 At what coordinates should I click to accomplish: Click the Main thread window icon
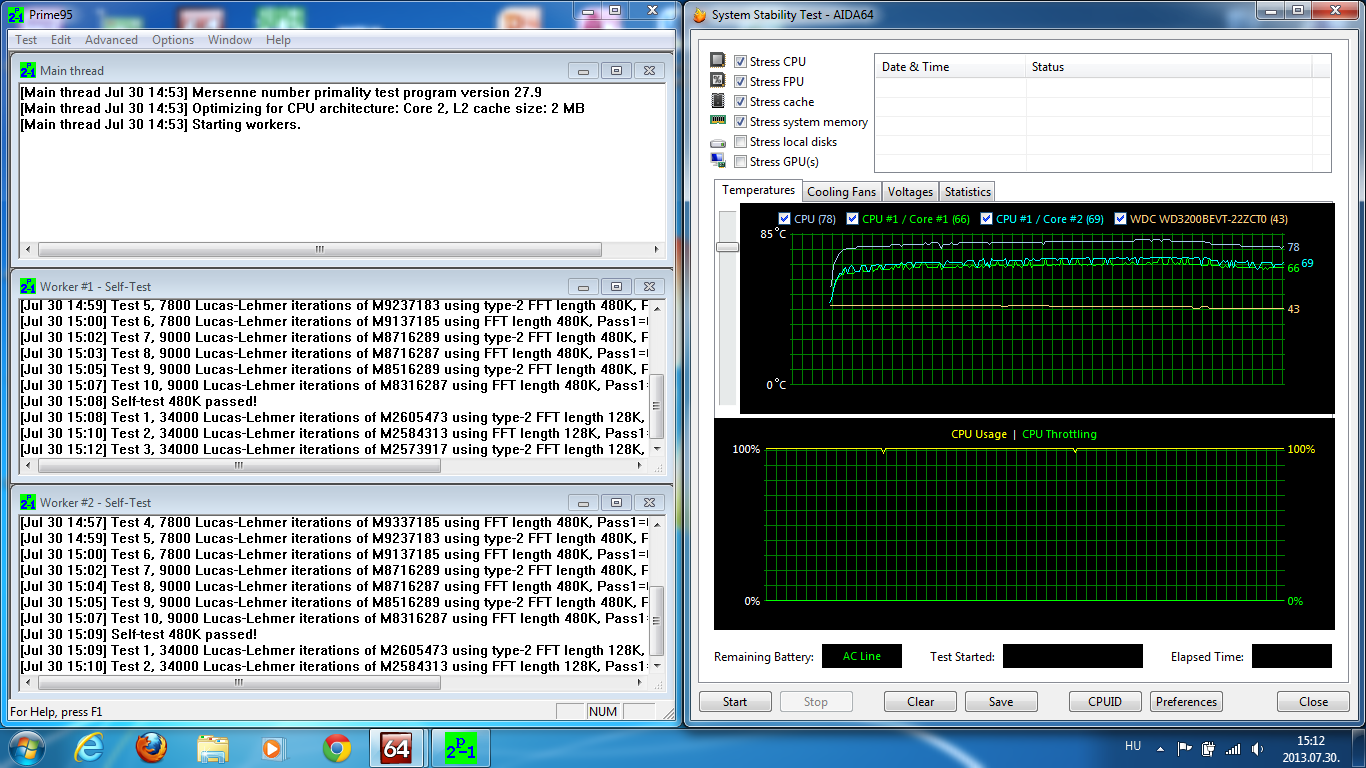tap(28, 71)
